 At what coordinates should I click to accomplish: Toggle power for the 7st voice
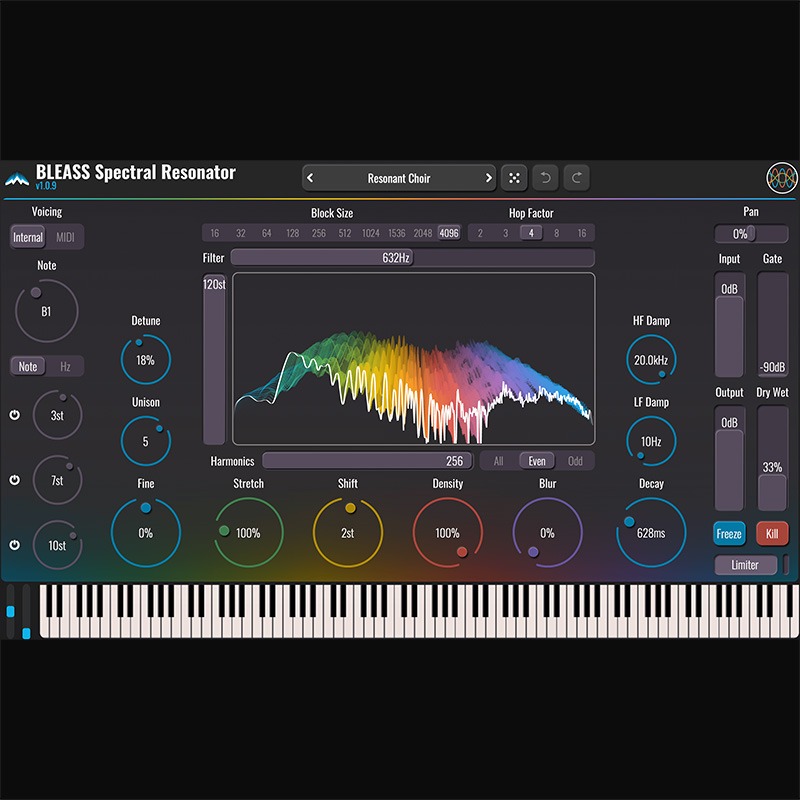pyautogui.click(x=15, y=480)
